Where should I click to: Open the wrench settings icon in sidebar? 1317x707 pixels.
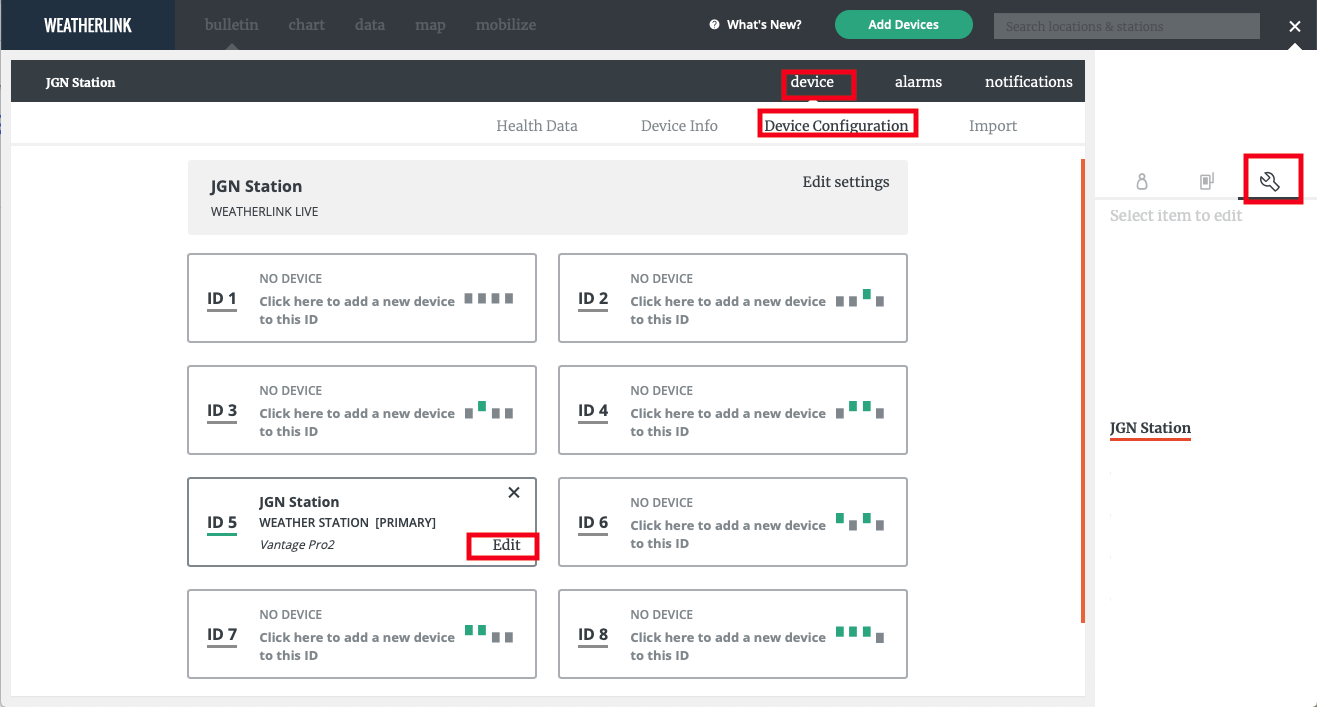1270,181
